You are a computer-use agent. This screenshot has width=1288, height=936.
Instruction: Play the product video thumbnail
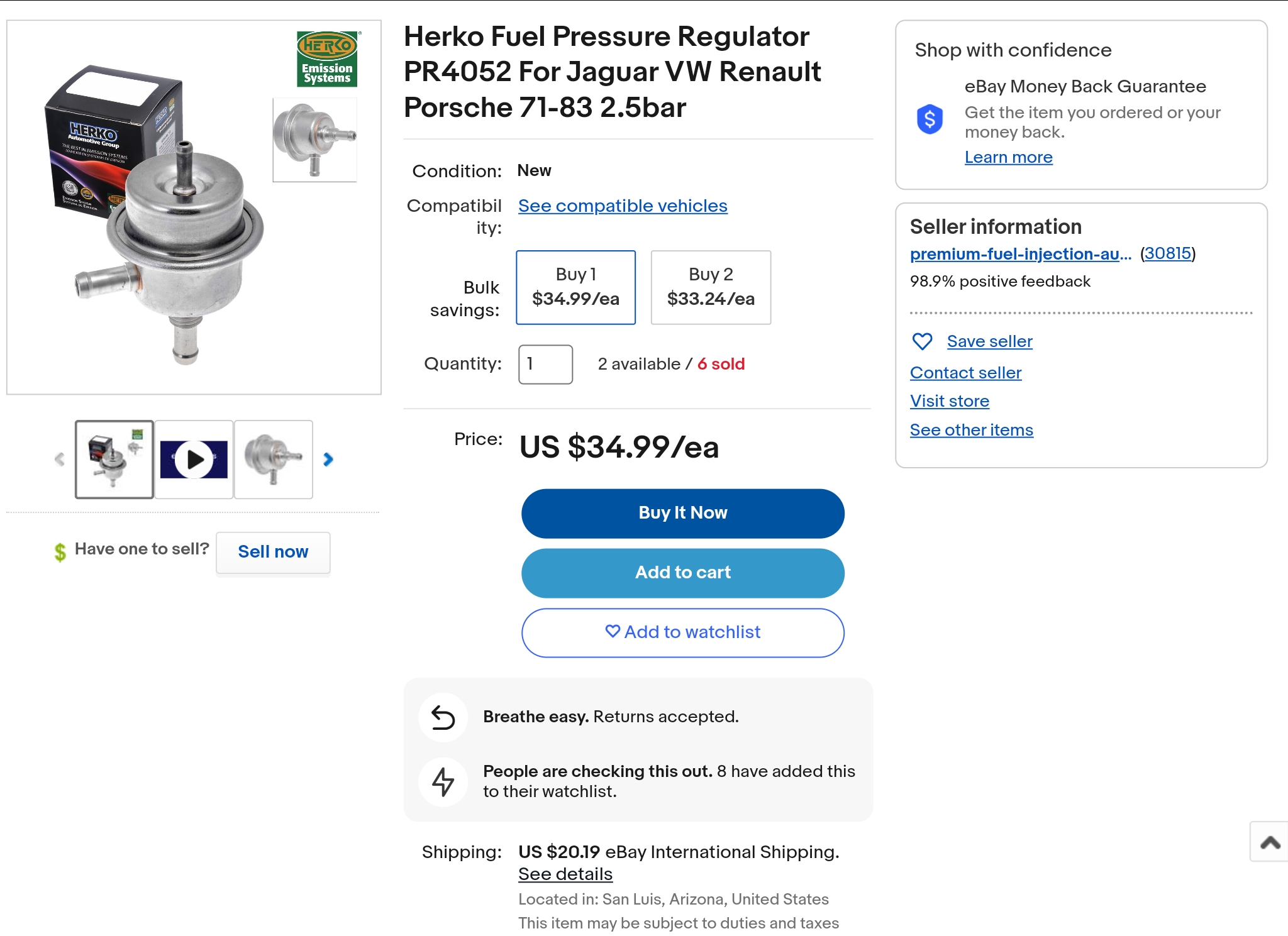194,460
